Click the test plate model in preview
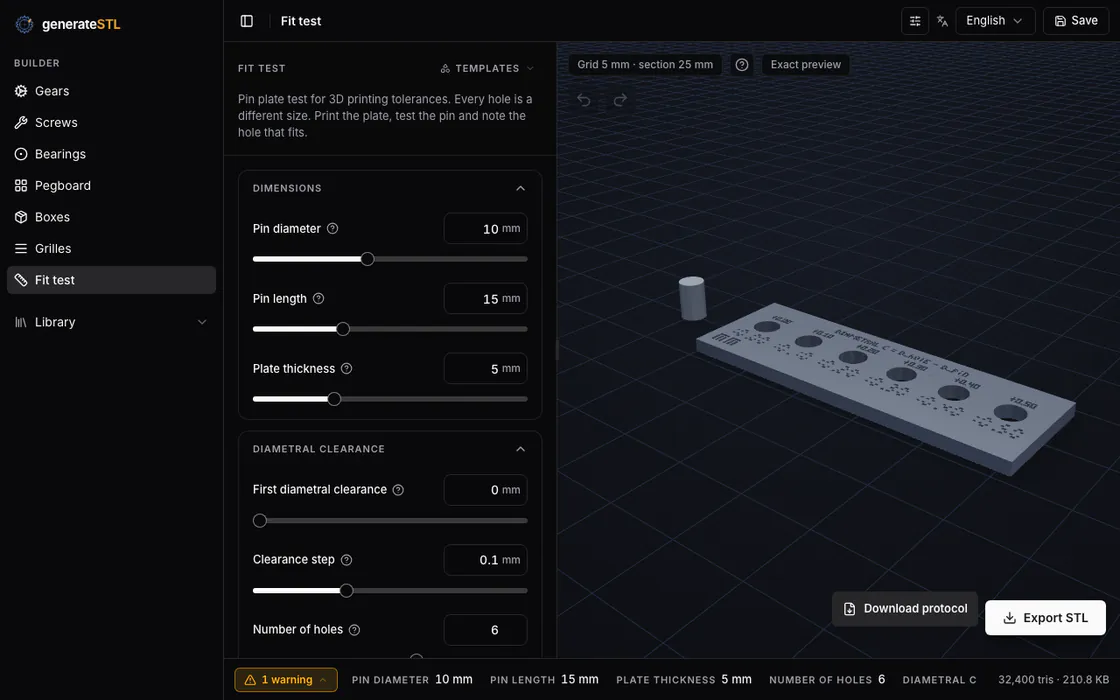The image size is (1120, 700). [886, 389]
